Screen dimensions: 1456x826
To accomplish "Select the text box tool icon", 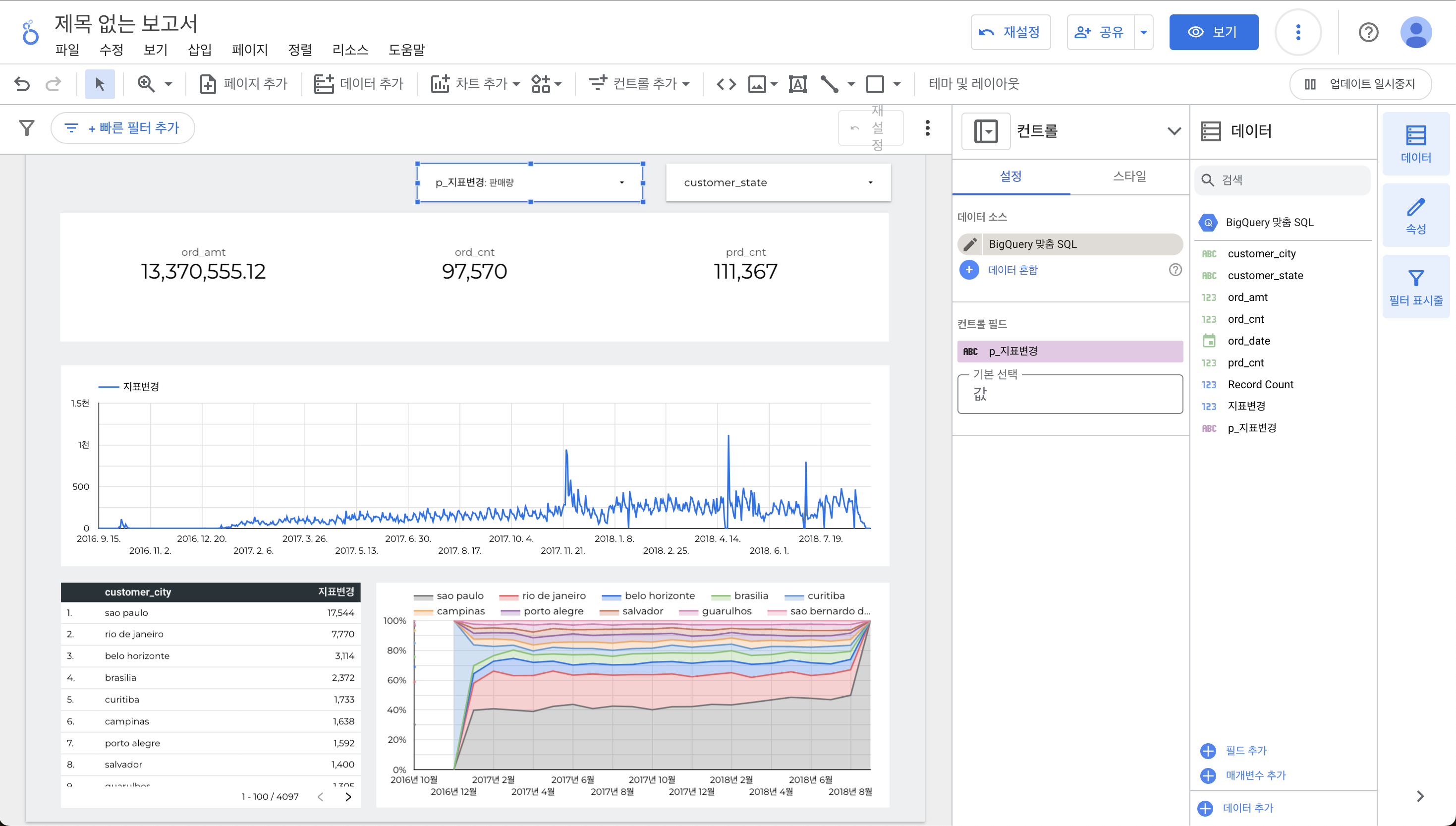I will point(797,84).
